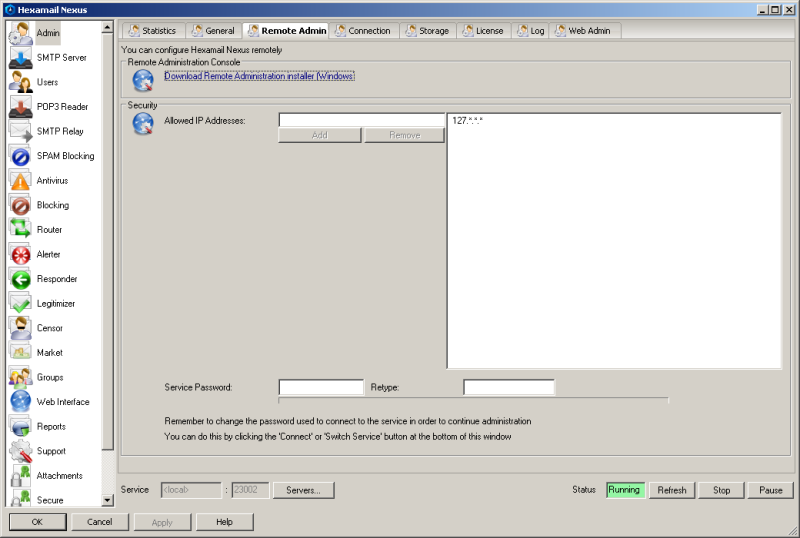Click the Refresh service status button
The height and width of the screenshot is (538, 800).
point(671,490)
